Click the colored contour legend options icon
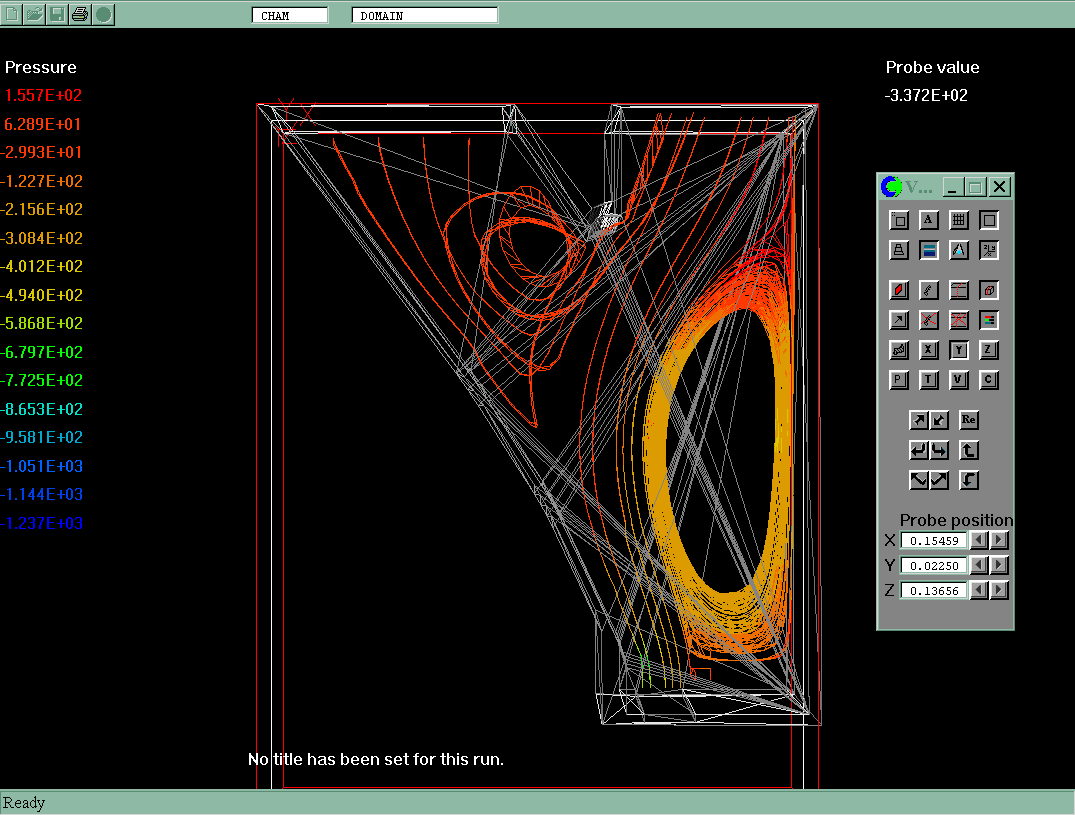The image size is (1075, 815). tap(988, 321)
